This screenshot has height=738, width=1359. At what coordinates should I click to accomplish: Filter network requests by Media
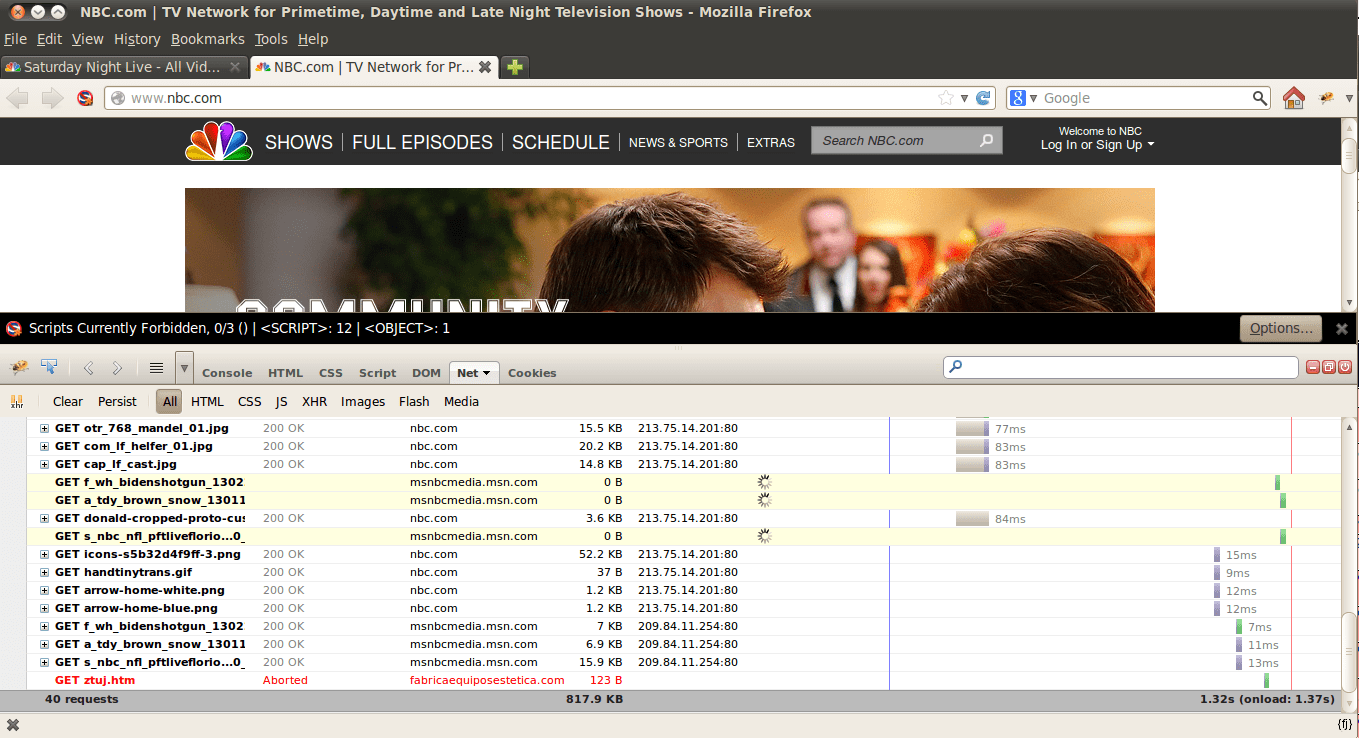pos(461,402)
